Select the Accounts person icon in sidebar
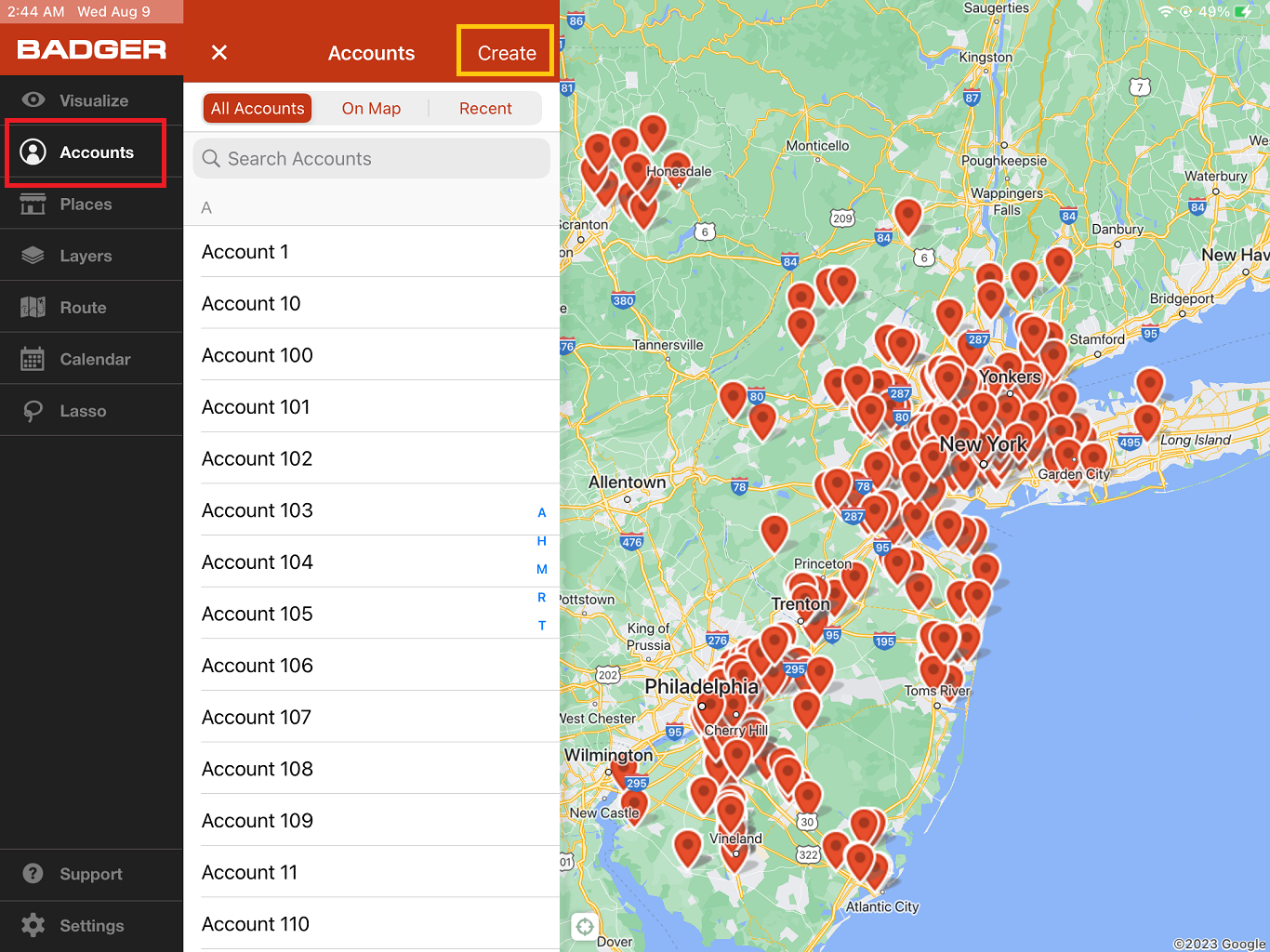The image size is (1270, 952). coord(33,152)
